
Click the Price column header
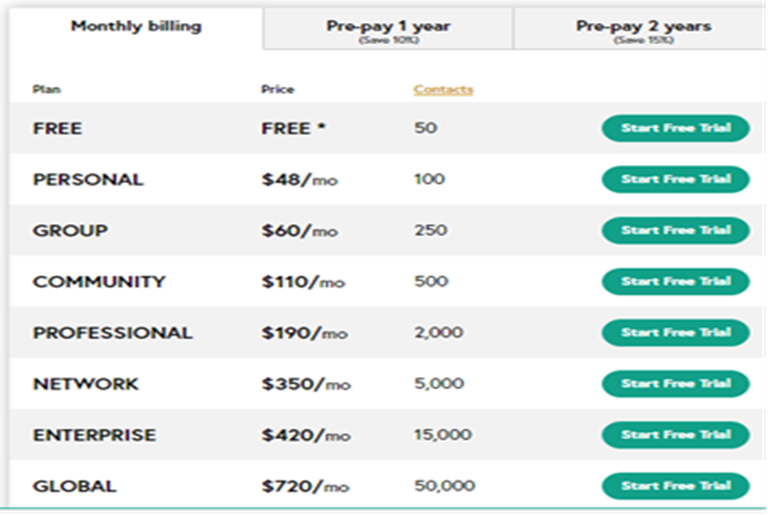(x=278, y=89)
